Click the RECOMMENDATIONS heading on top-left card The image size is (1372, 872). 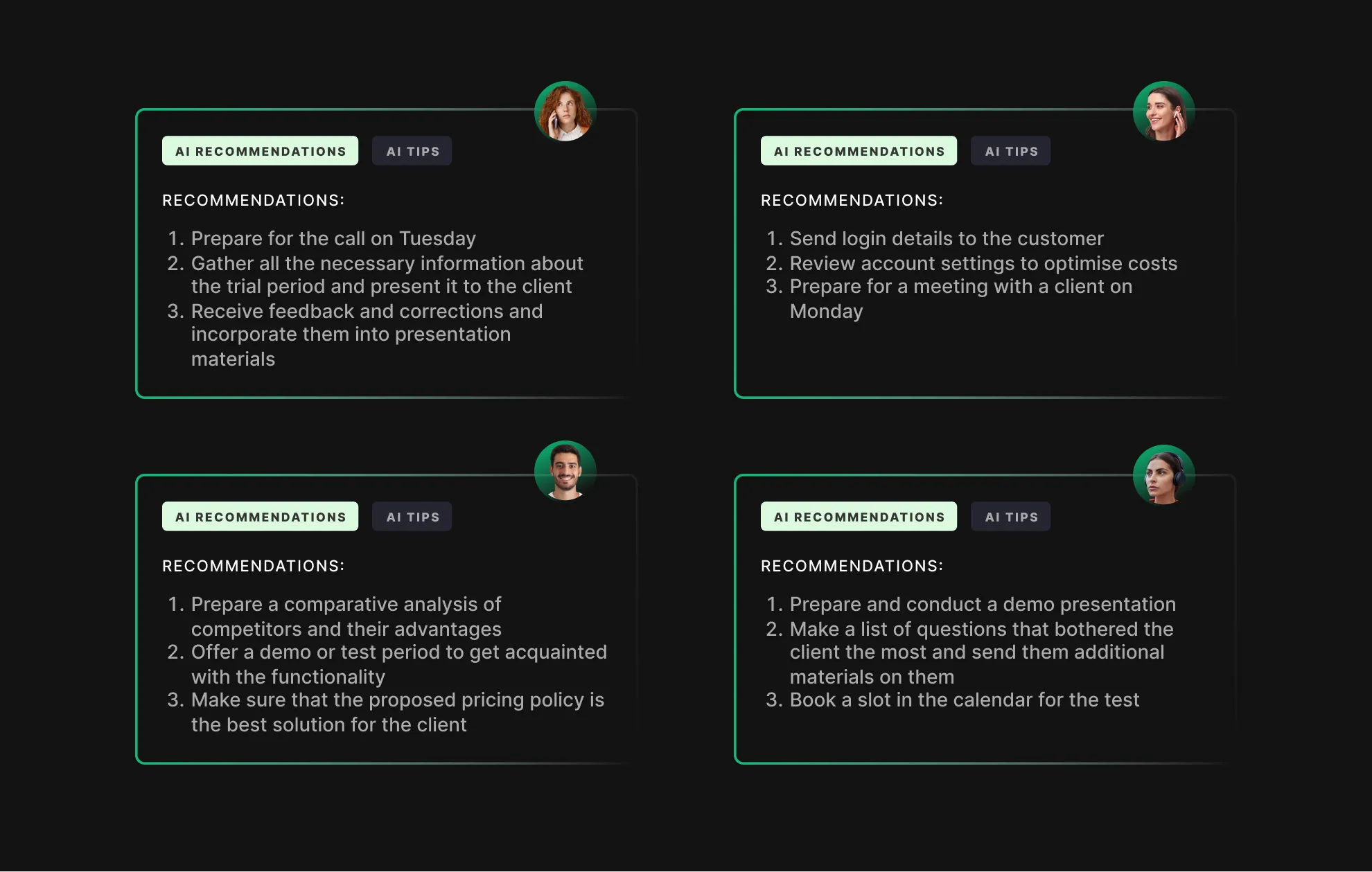pos(254,199)
